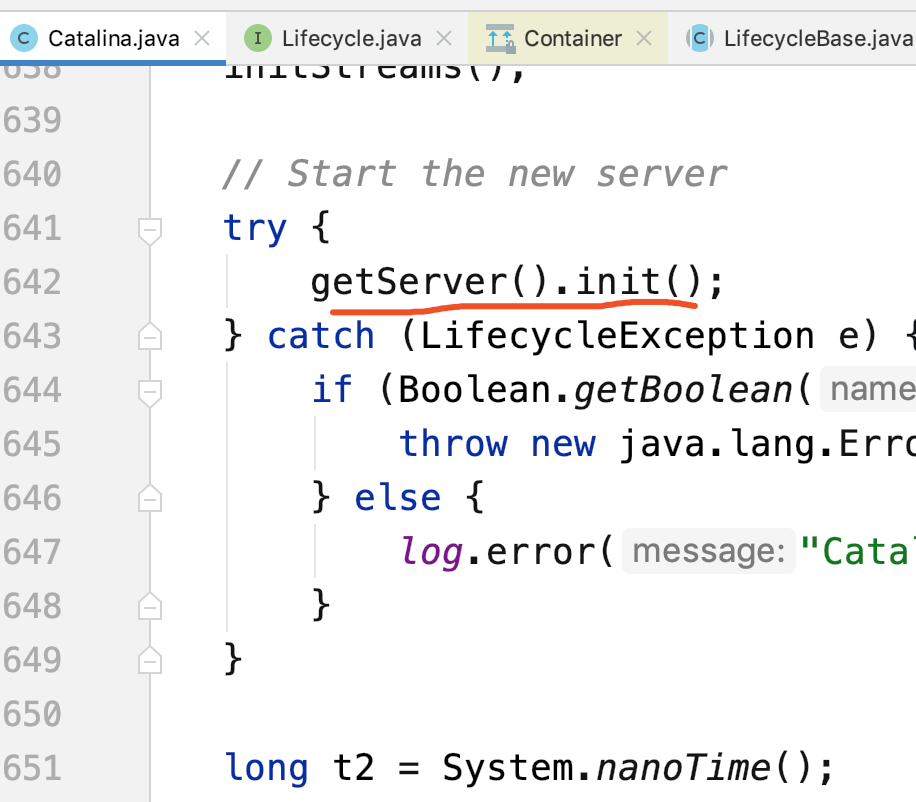Open the Container diagram tab
Screen dimensions: 916x802
tap(572, 39)
